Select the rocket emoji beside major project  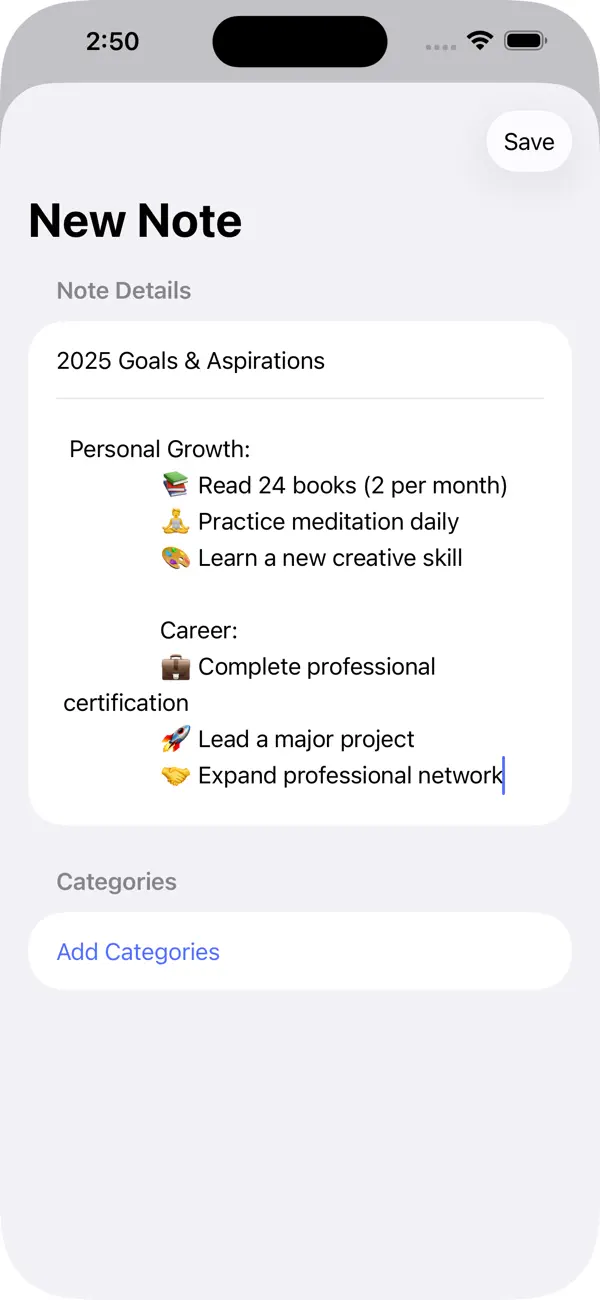[175, 739]
